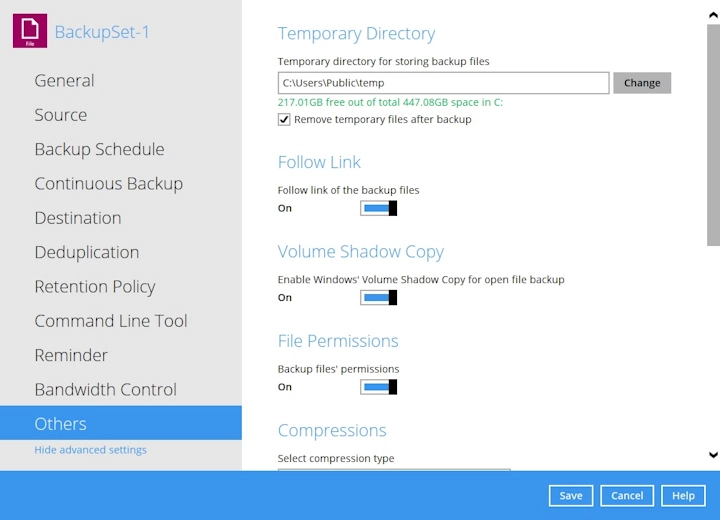The image size is (720, 520).
Task: Open the General settings section
Action: 64,81
